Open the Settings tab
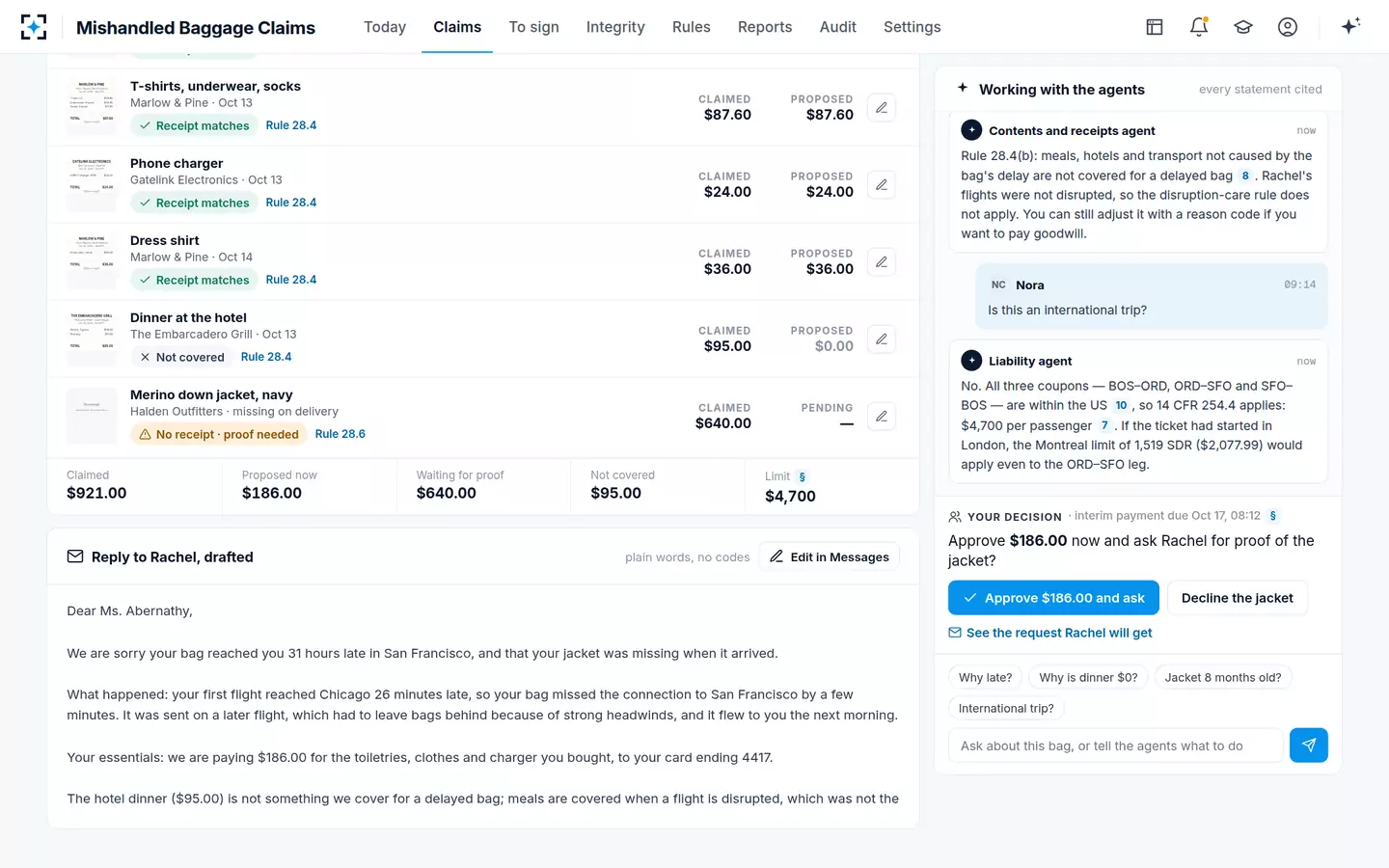 pyautogui.click(x=912, y=27)
